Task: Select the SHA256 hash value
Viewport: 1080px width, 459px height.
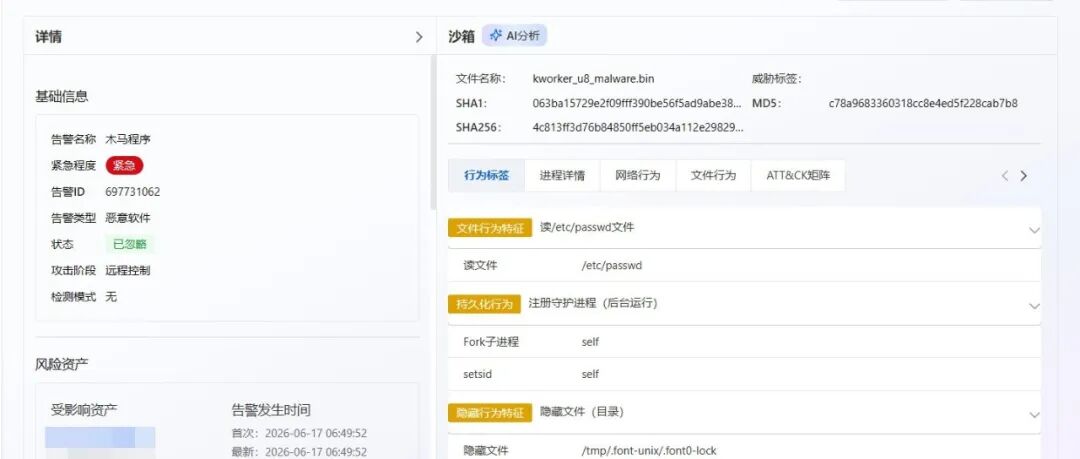Action: click(638, 128)
